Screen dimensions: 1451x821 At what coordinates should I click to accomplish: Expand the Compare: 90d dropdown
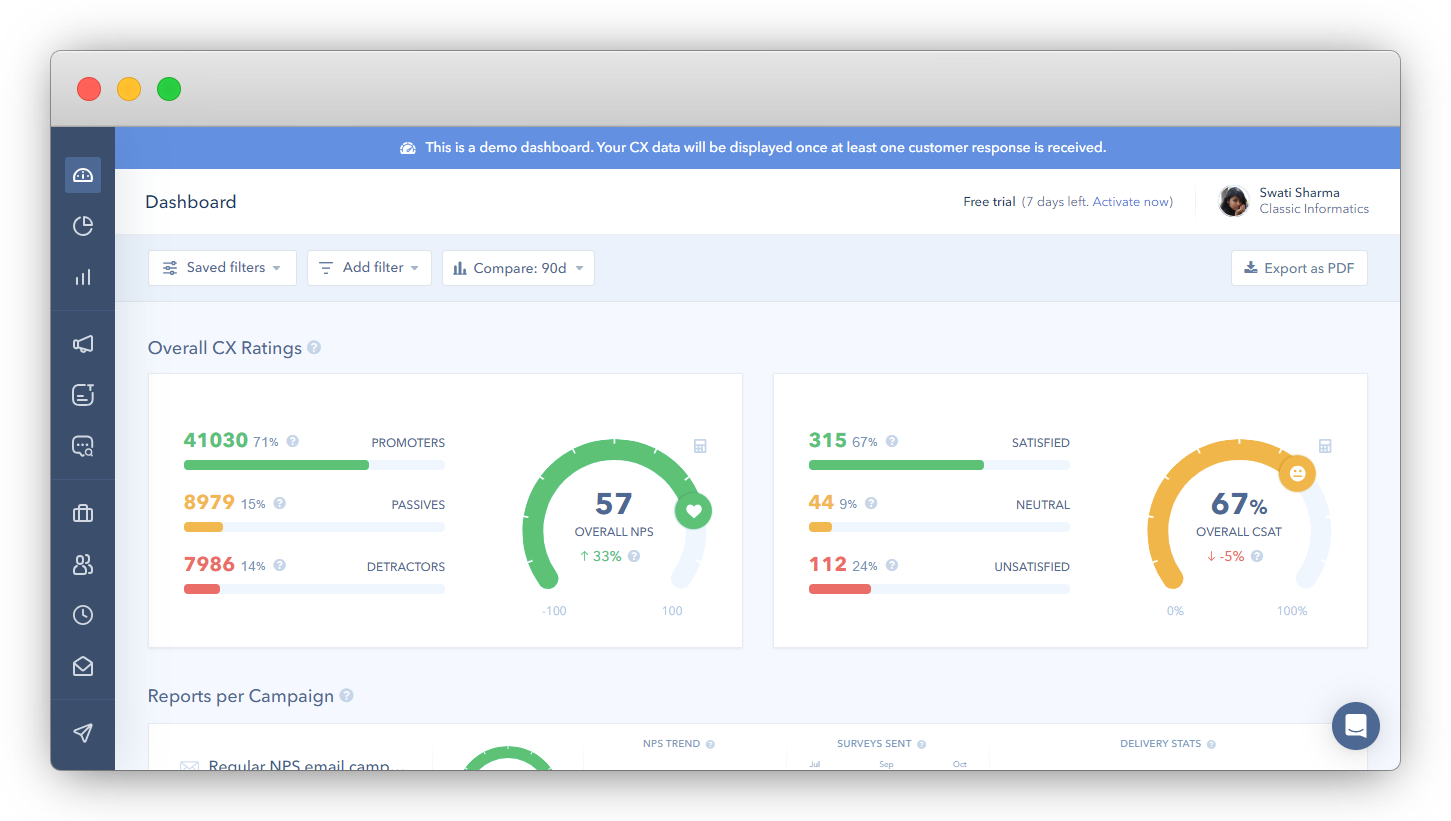518,267
